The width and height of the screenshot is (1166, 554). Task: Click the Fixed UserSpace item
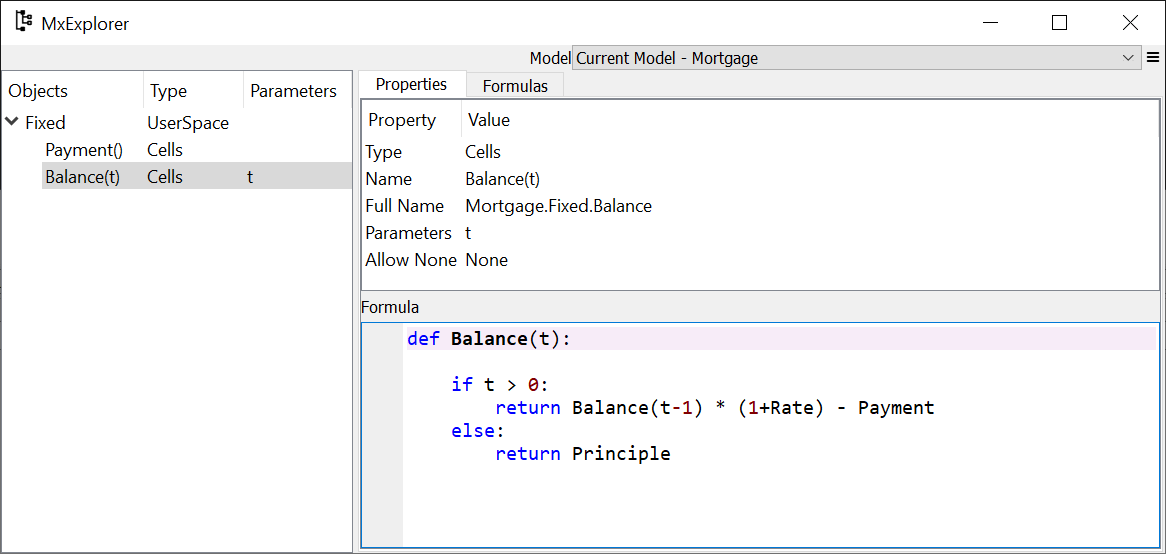[x=45, y=123]
